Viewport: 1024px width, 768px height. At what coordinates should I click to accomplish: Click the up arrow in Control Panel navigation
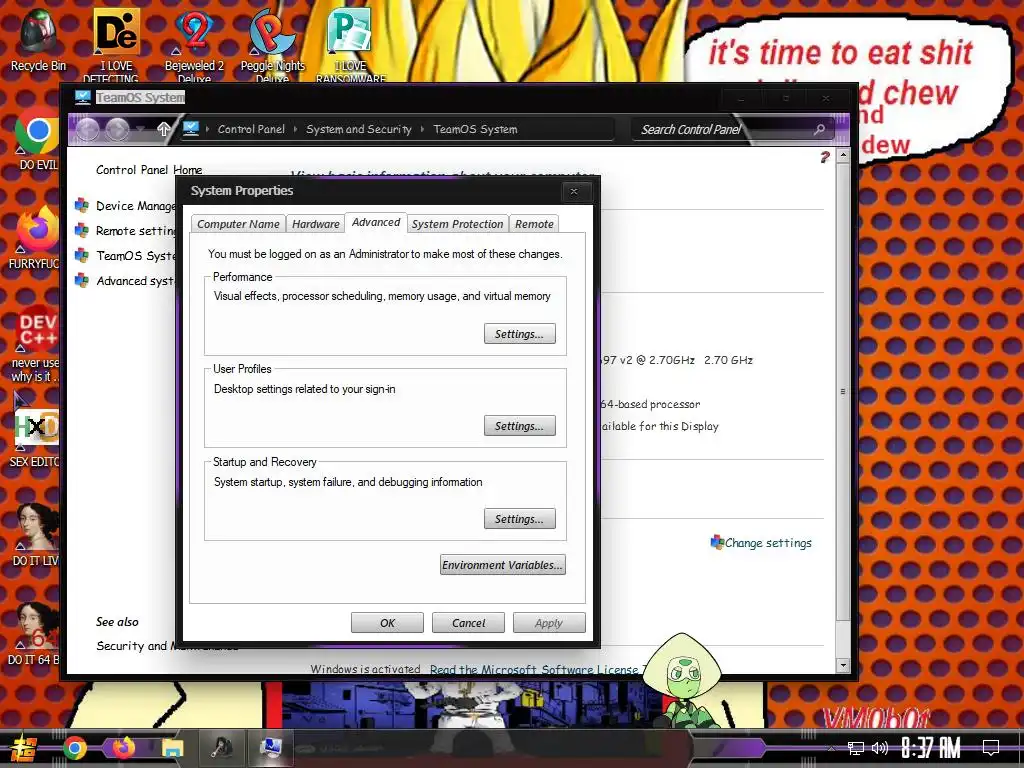(x=163, y=129)
